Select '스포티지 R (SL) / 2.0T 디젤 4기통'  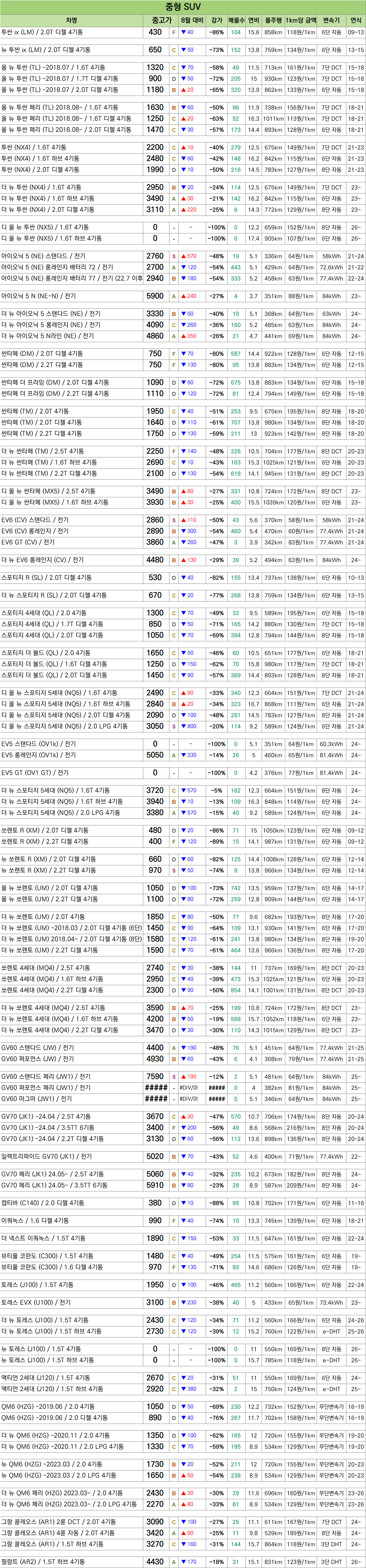pyautogui.click(x=46, y=578)
